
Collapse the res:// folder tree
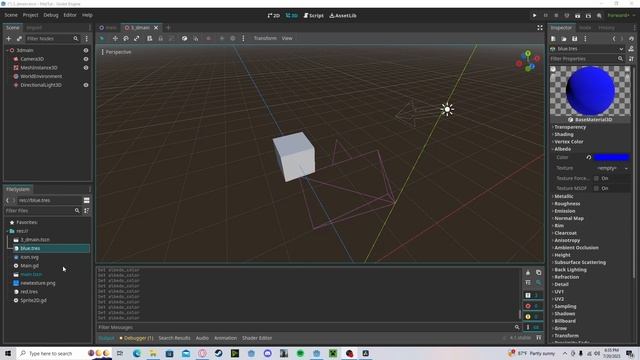8,231
